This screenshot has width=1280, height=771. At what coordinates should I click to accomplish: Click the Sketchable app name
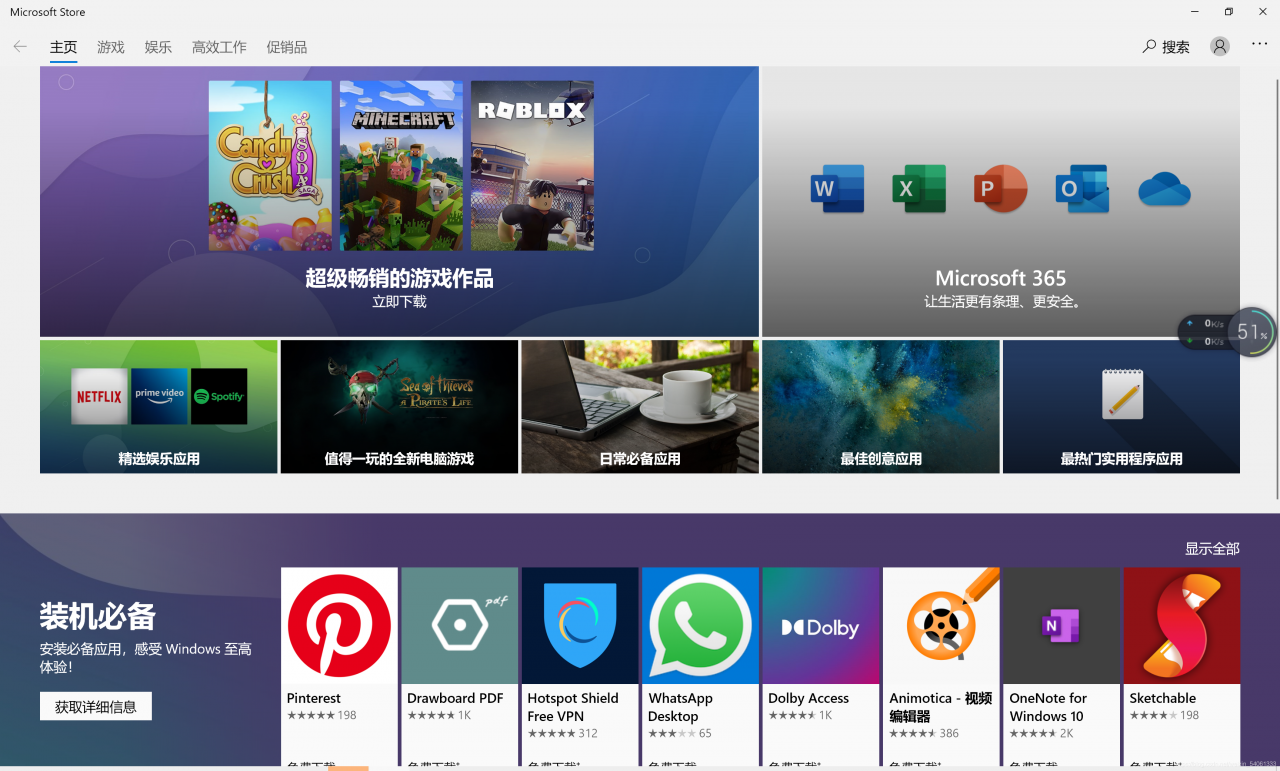pyautogui.click(x=1163, y=698)
